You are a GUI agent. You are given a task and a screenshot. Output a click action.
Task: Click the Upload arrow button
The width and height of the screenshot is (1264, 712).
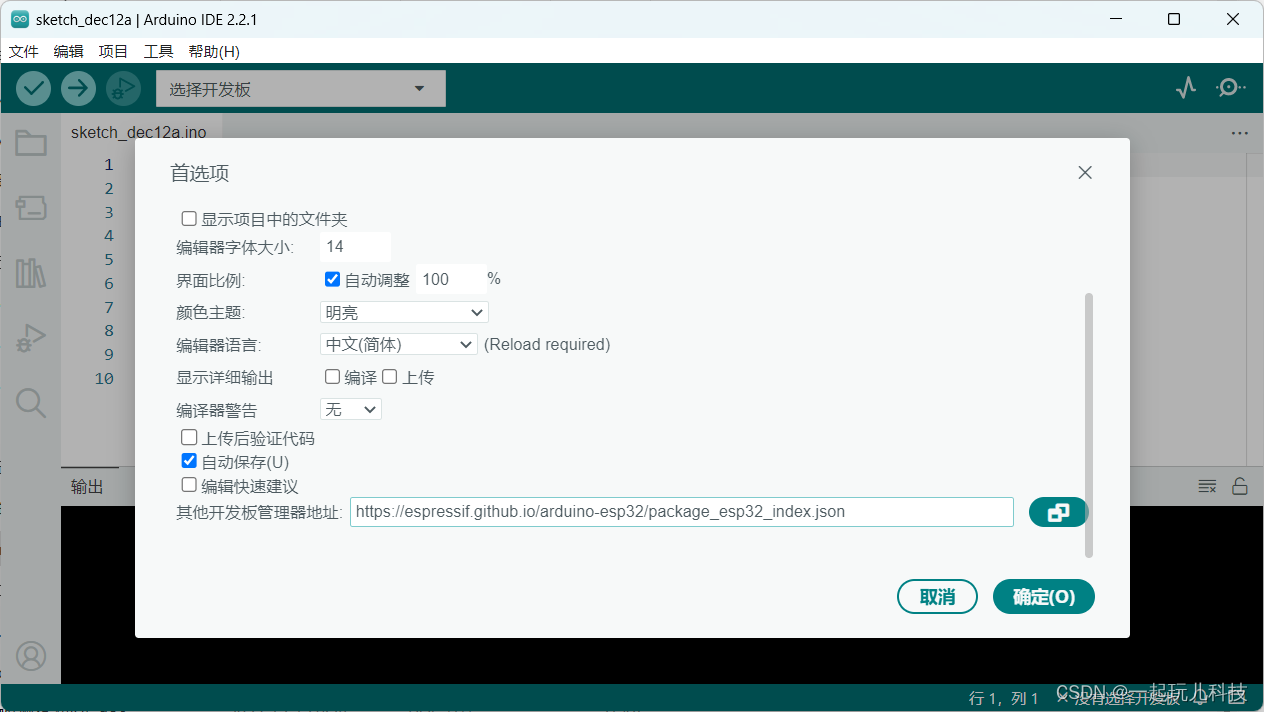tap(78, 88)
